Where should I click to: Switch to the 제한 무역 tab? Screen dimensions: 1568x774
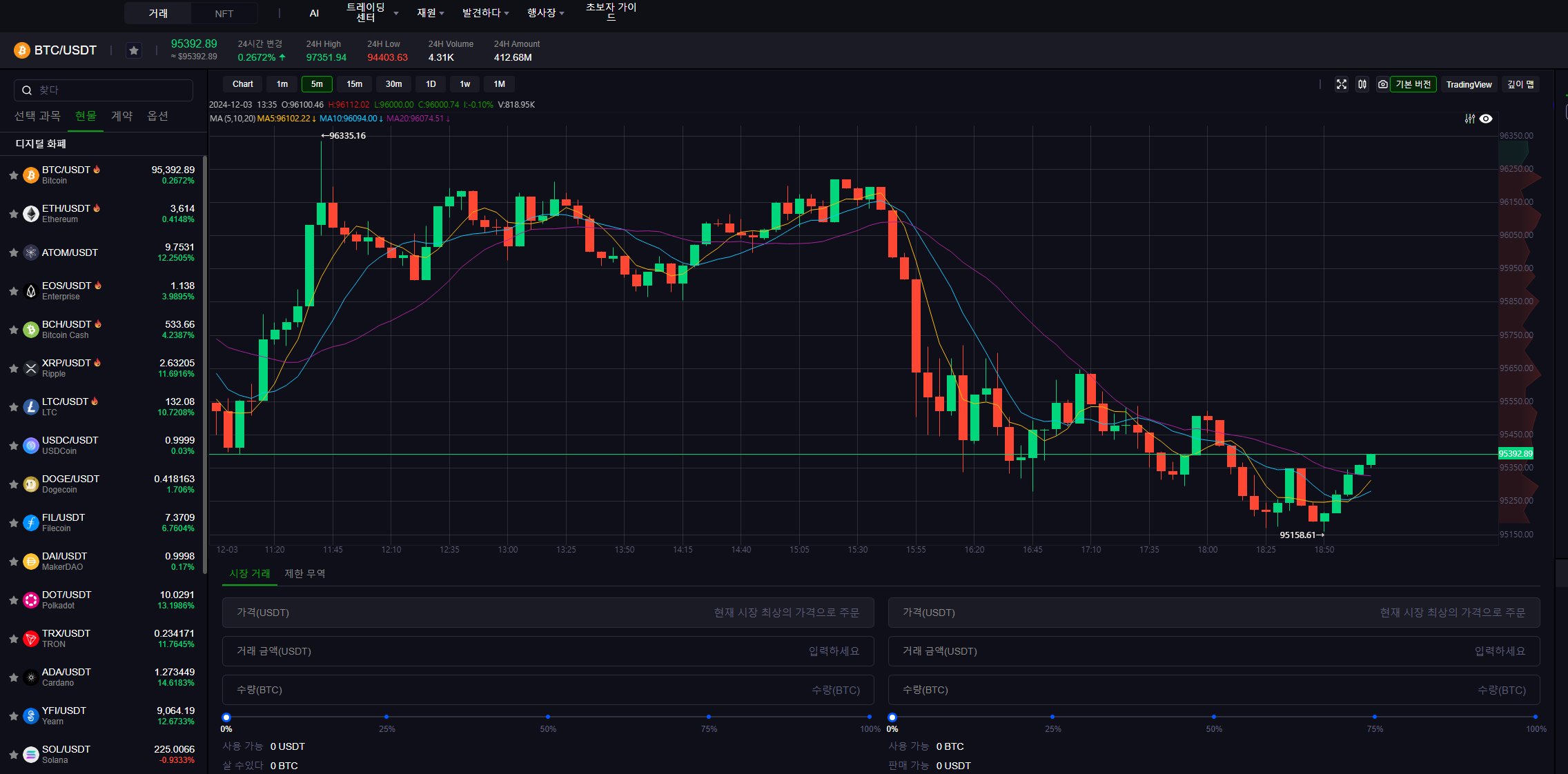tap(304, 573)
